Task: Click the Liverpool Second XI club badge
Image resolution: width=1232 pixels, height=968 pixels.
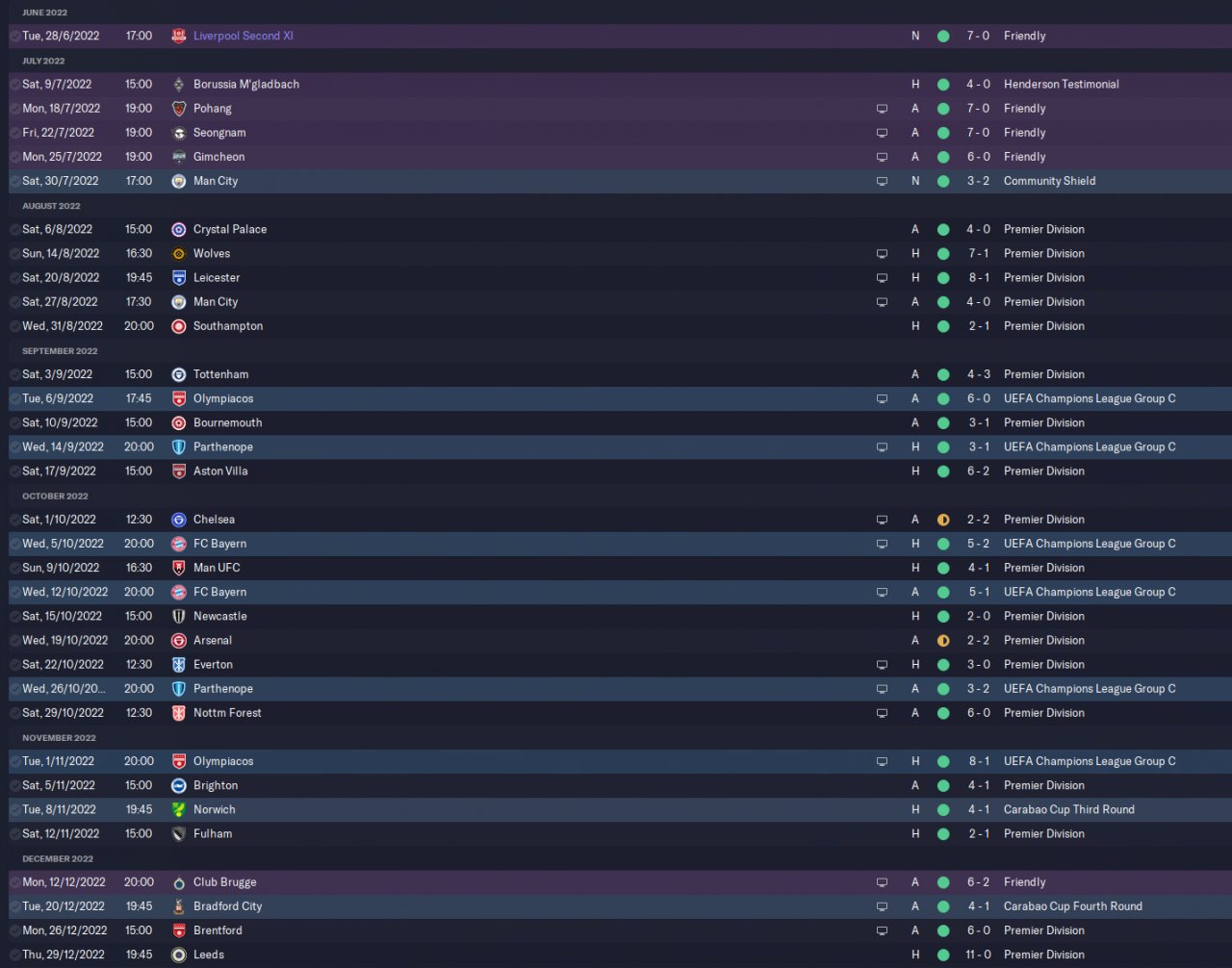Action: point(178,36)
